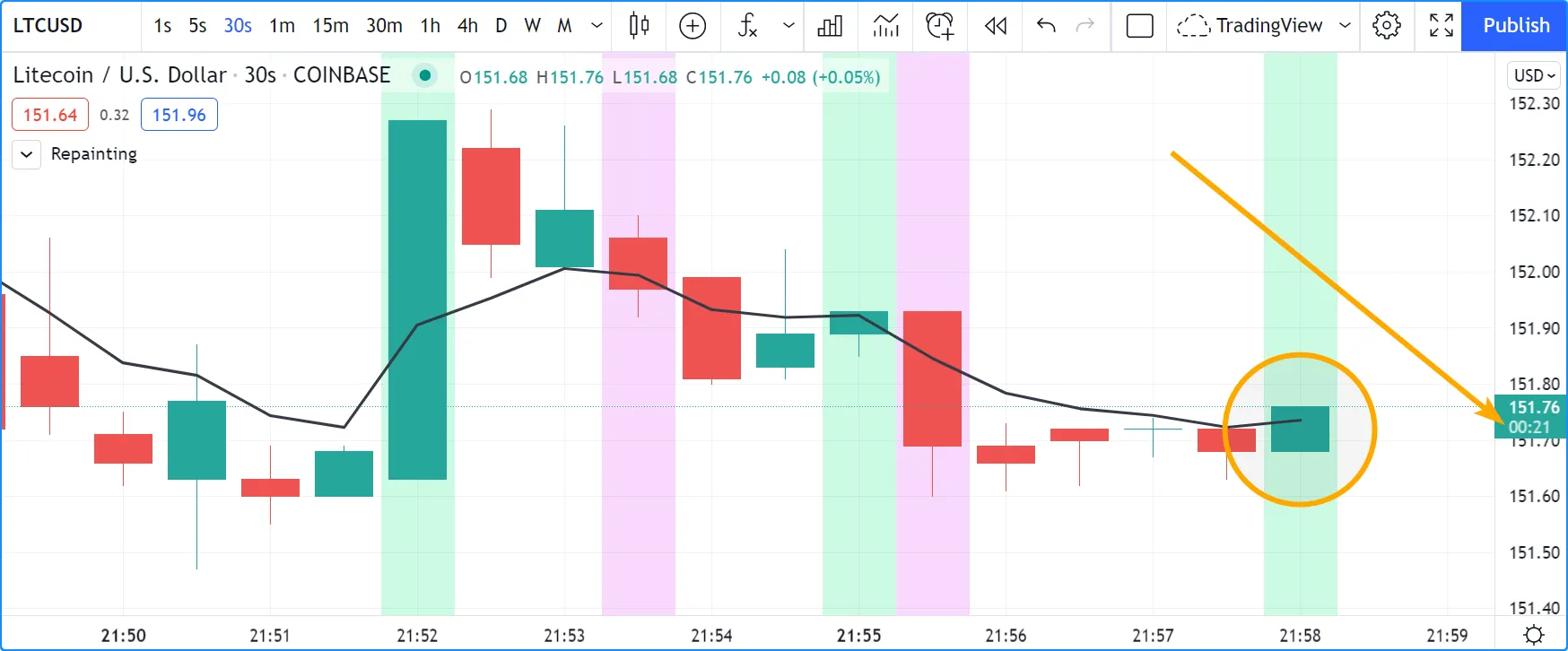Open the Indicators fx menu
This screenshot has height=651, width=1568.
(747, 26)
